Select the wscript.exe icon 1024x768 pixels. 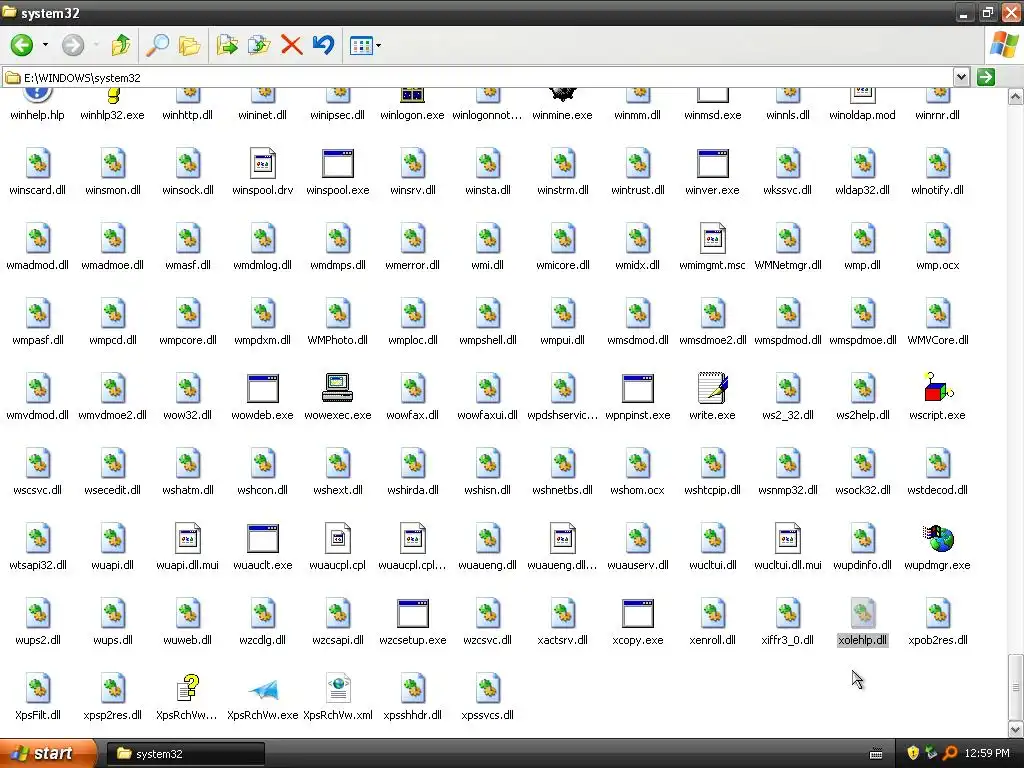(937, 389)
